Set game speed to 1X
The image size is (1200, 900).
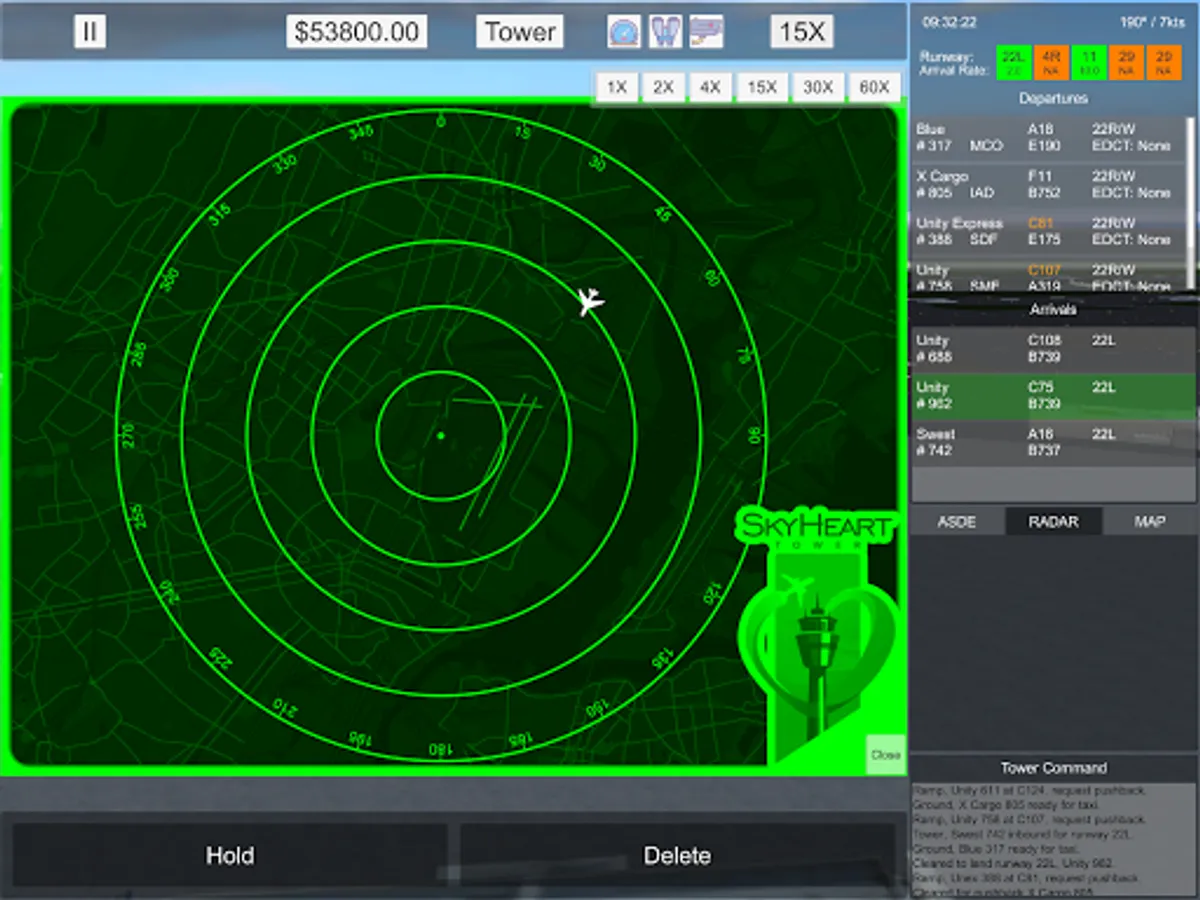pyautogui.click(x=617, y=88)
